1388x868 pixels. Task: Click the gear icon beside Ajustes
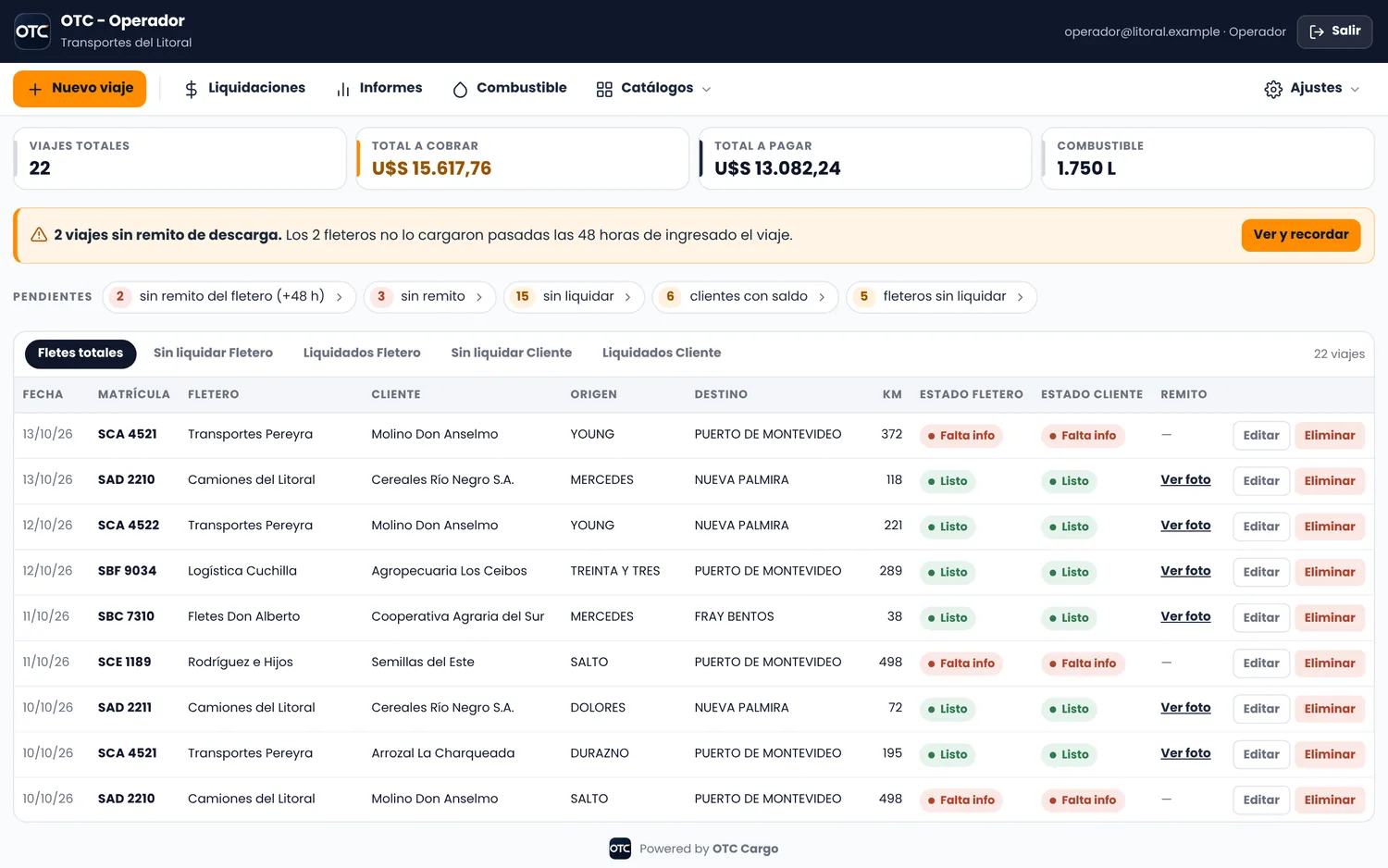[1273, 89]
